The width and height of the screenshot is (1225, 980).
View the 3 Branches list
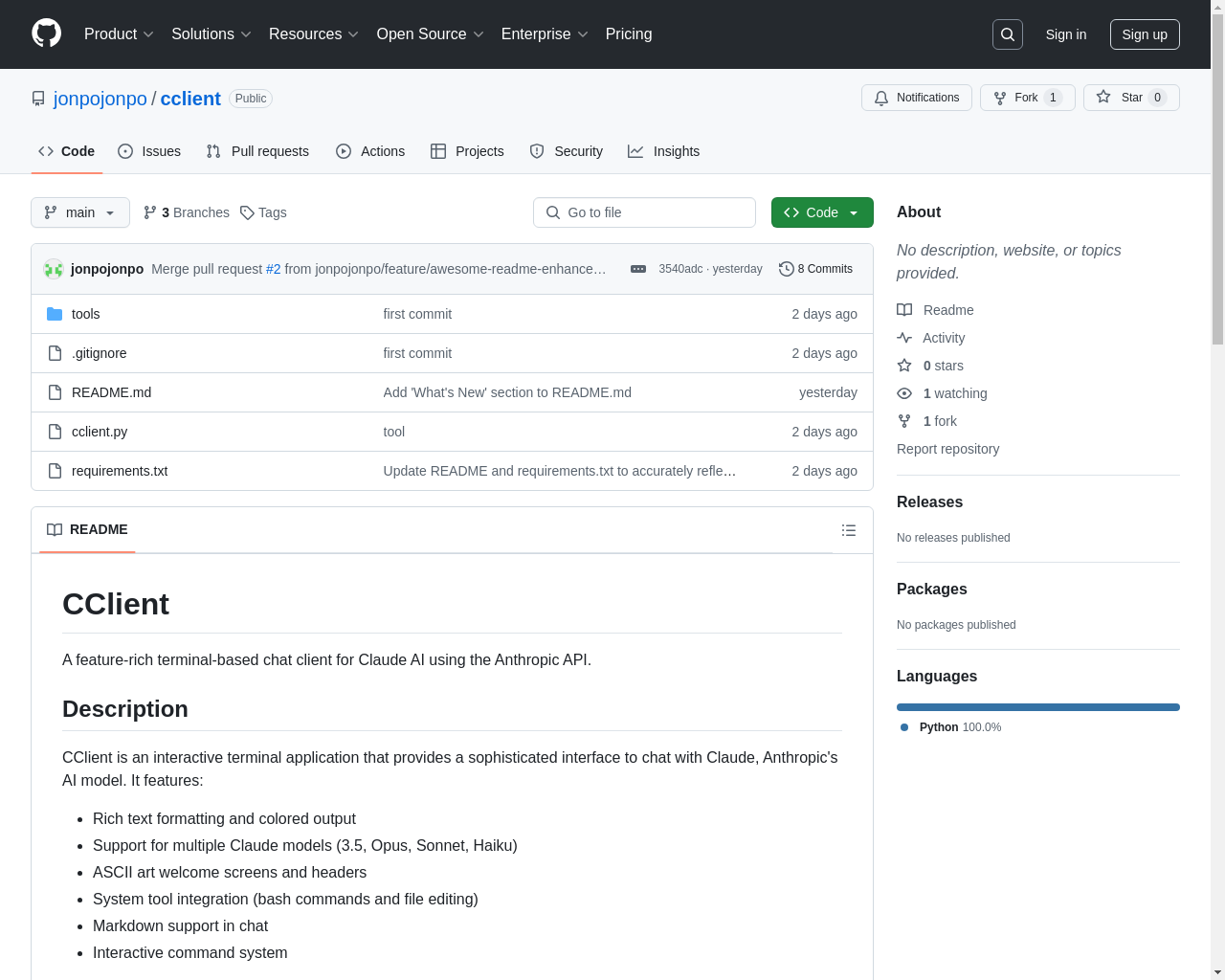pos(187,212)
